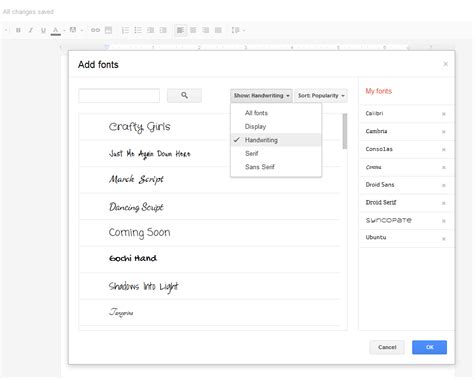474x379 pixels.
Task: Click the Cancel button
Action: (387, 347)
